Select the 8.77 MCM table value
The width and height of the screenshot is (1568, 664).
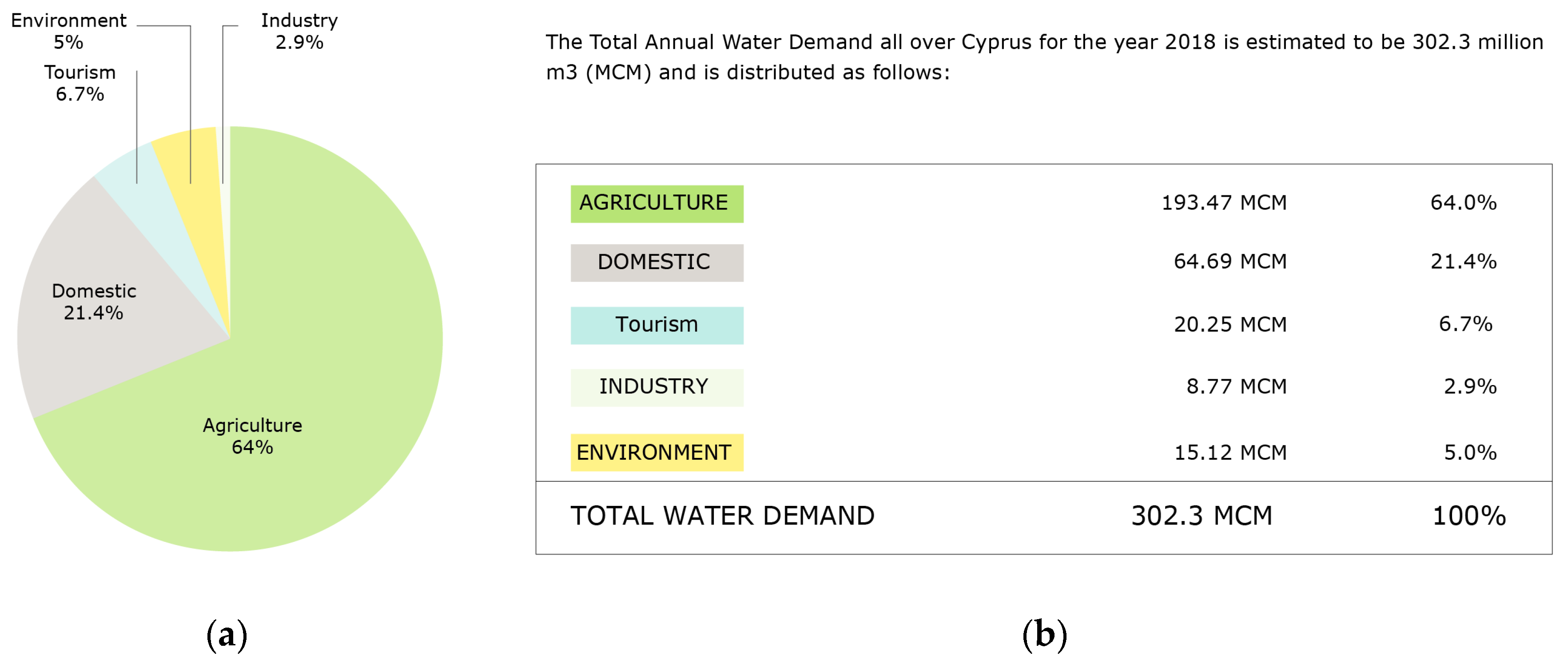(1236, 386)
